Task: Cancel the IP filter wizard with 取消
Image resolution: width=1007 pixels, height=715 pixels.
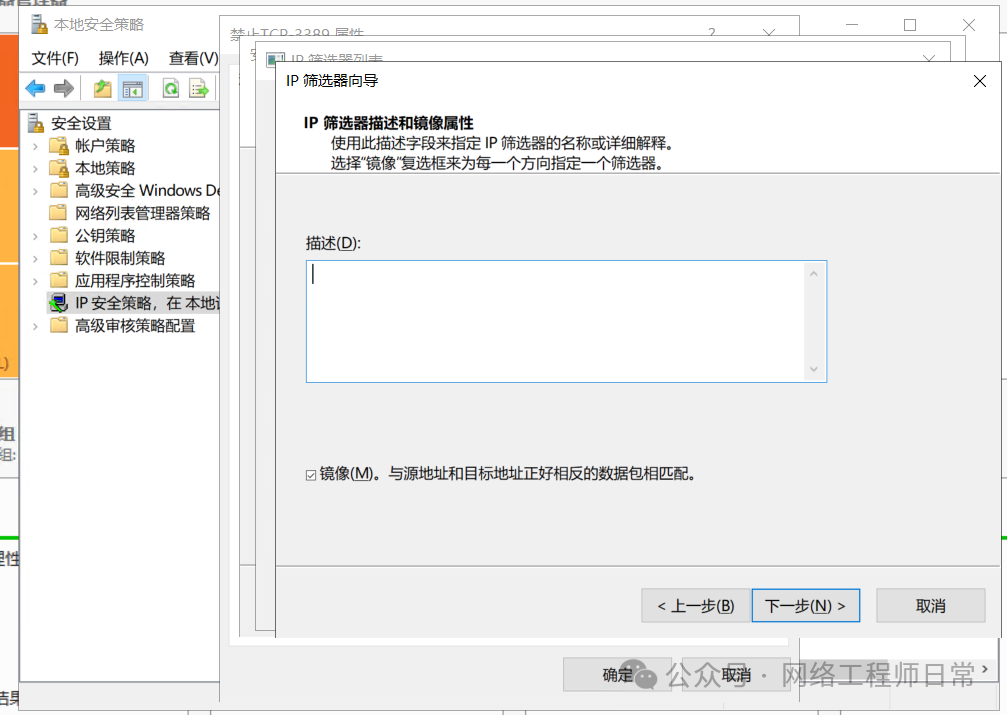Action: click(930, 606)
